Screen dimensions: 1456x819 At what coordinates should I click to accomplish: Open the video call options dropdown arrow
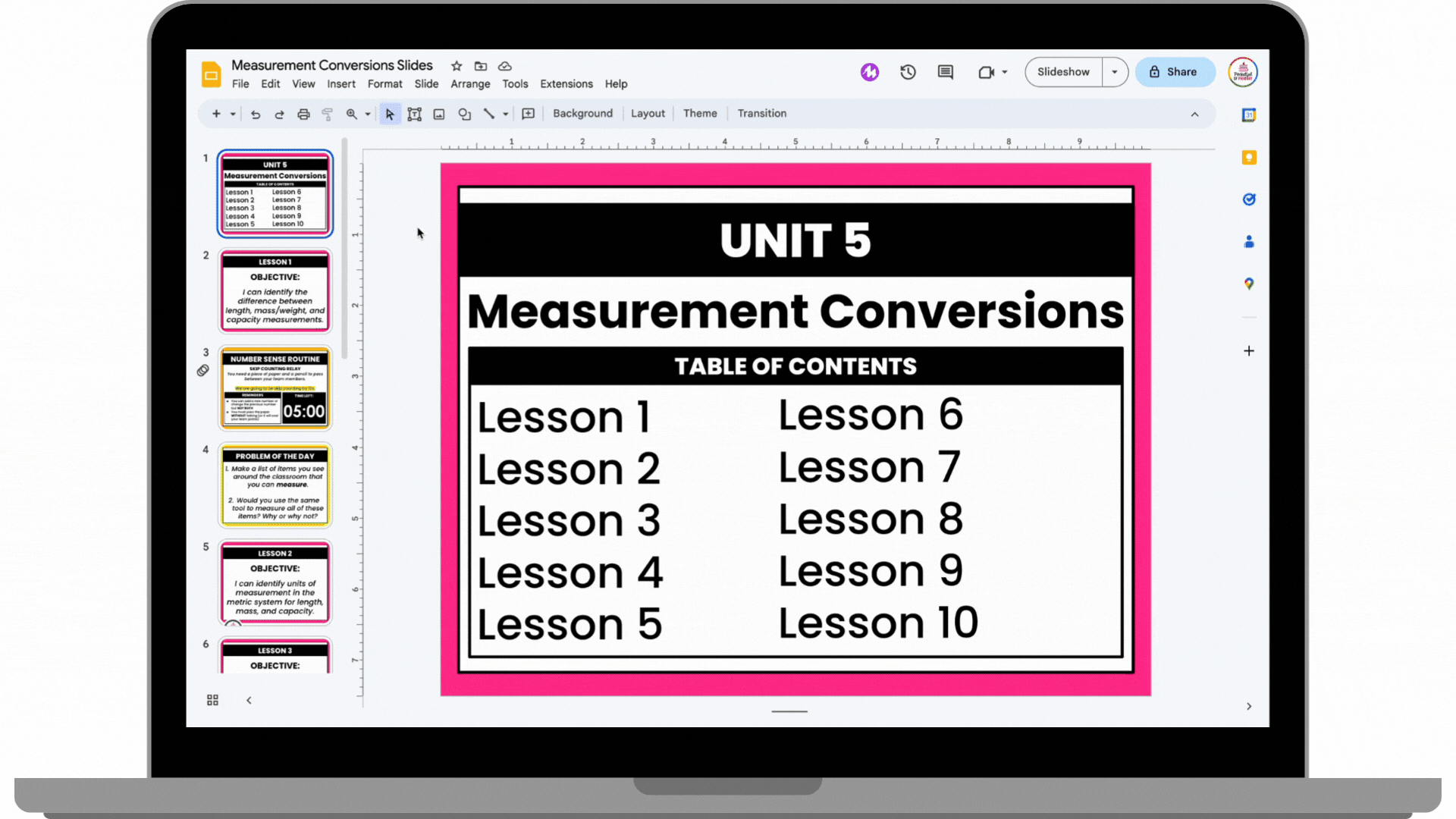1005,72
